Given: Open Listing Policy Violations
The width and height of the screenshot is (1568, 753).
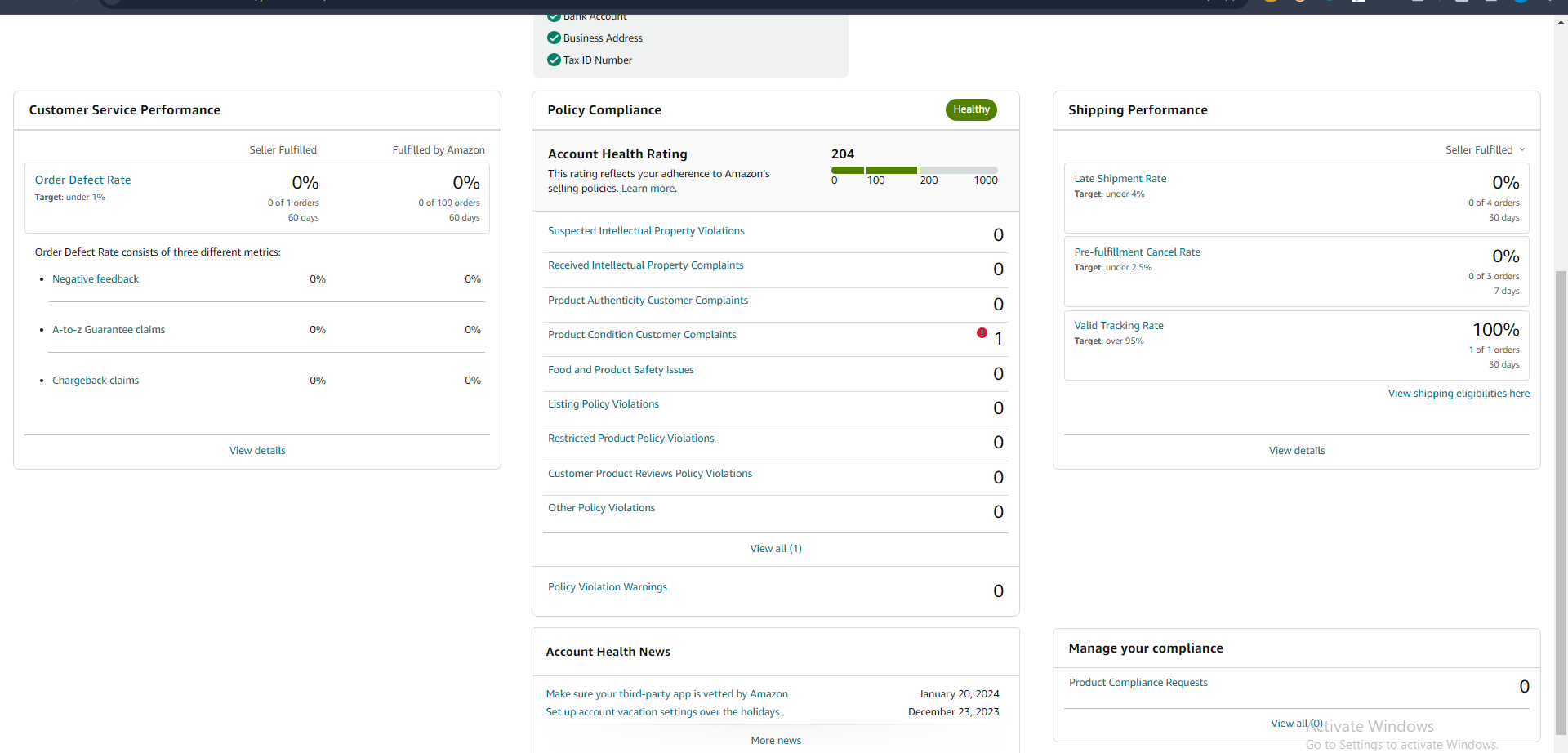Looking at the screenshot, I should click(x=603, y=404).
